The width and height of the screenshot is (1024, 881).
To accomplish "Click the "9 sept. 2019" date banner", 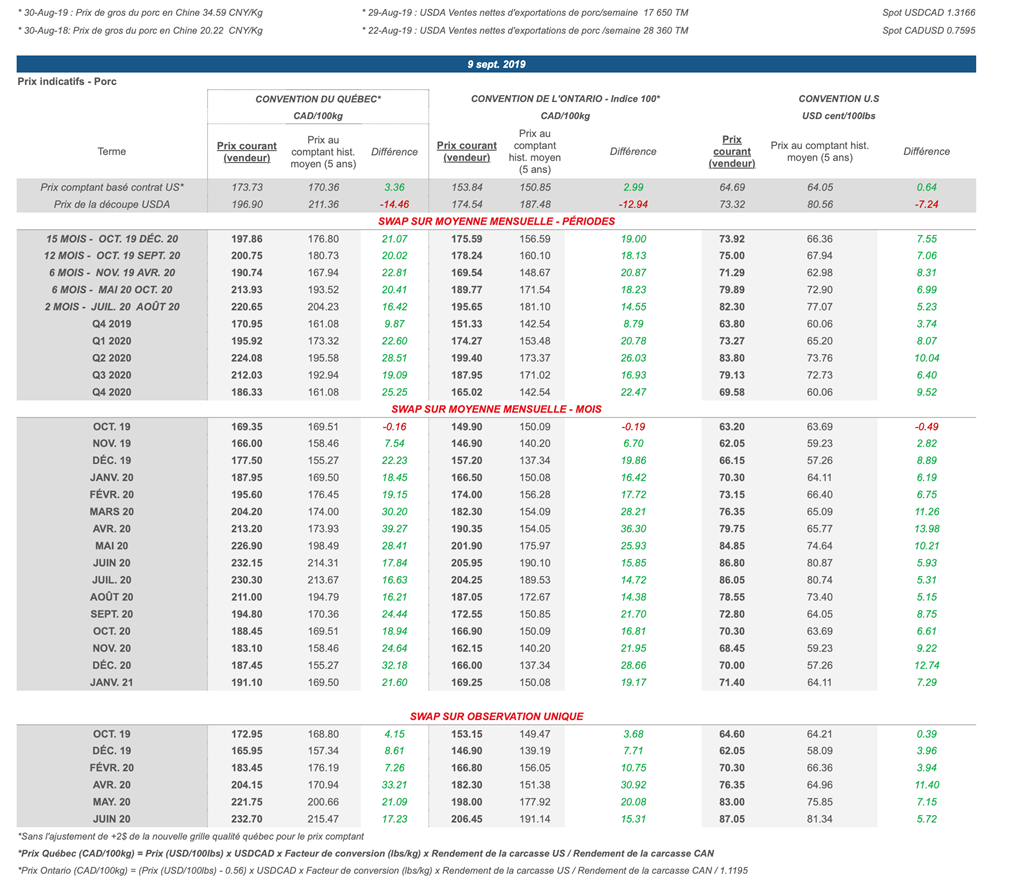I will 496,64.
